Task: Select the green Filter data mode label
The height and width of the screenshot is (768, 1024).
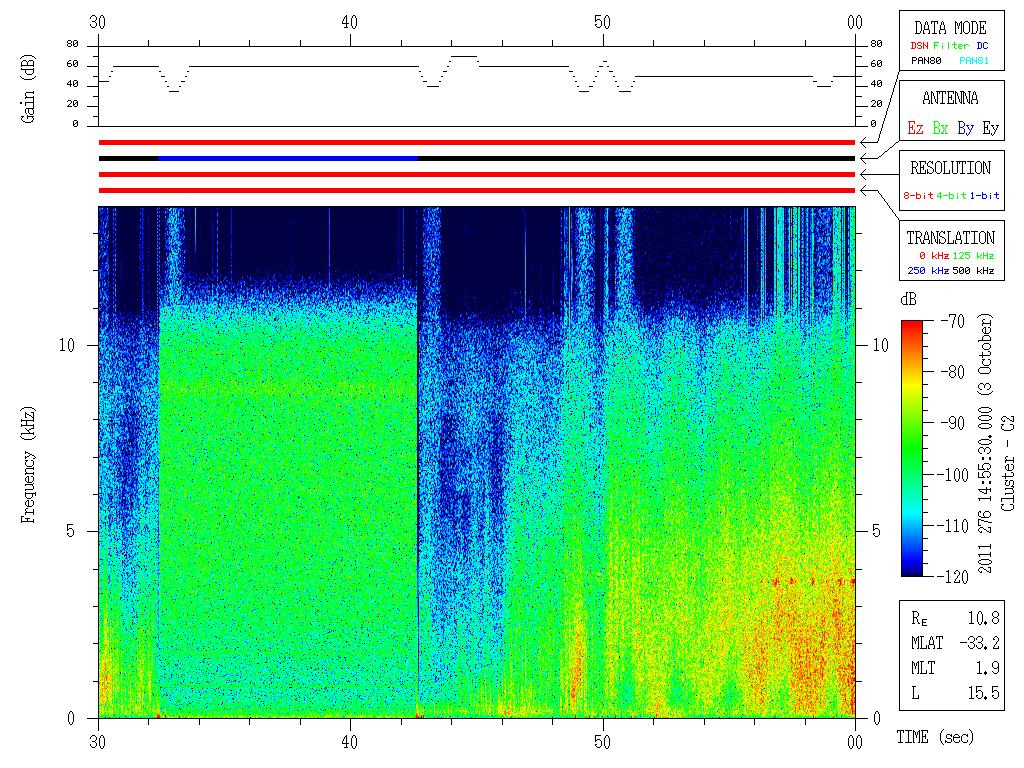Action: tap(951, 46)
